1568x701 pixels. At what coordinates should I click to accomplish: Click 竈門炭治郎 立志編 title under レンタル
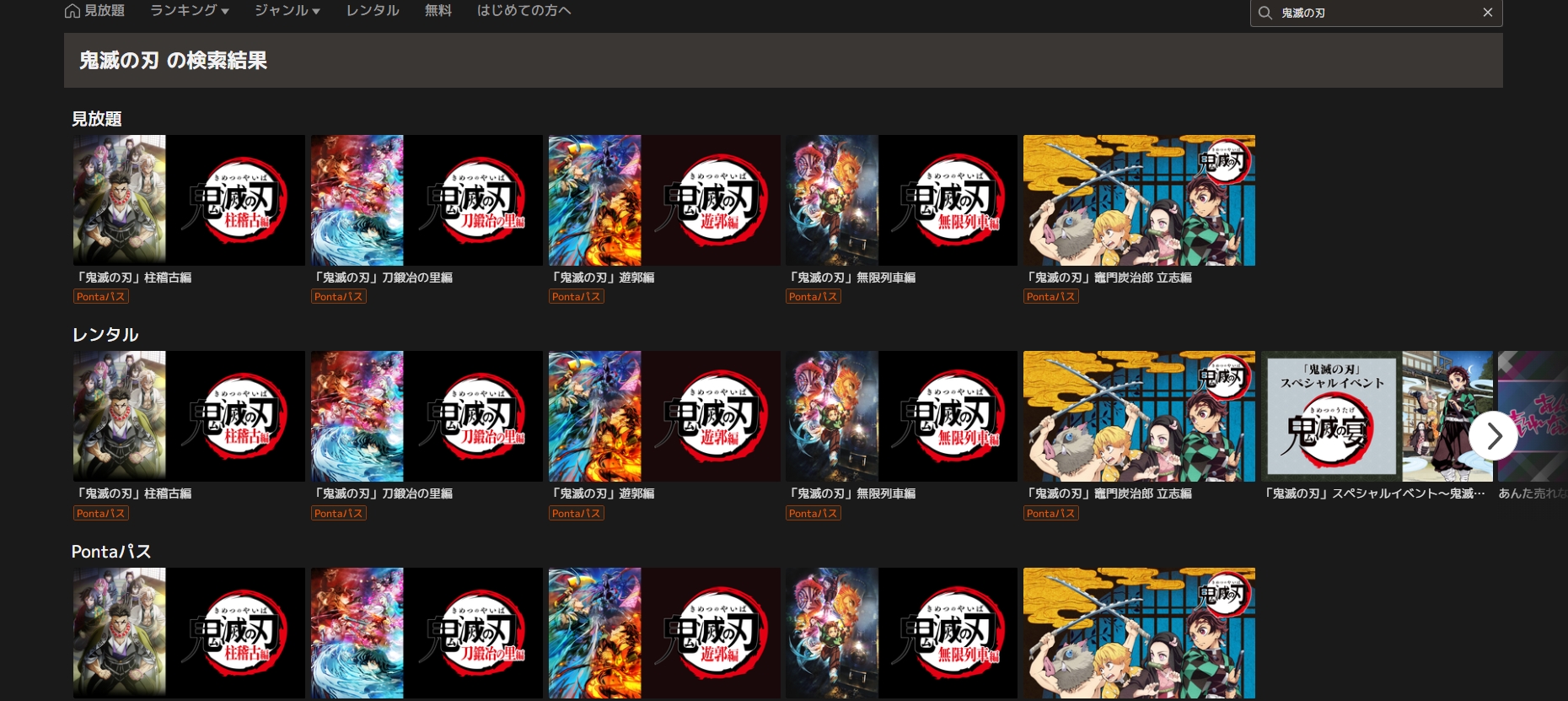[x=1108, y=493]
